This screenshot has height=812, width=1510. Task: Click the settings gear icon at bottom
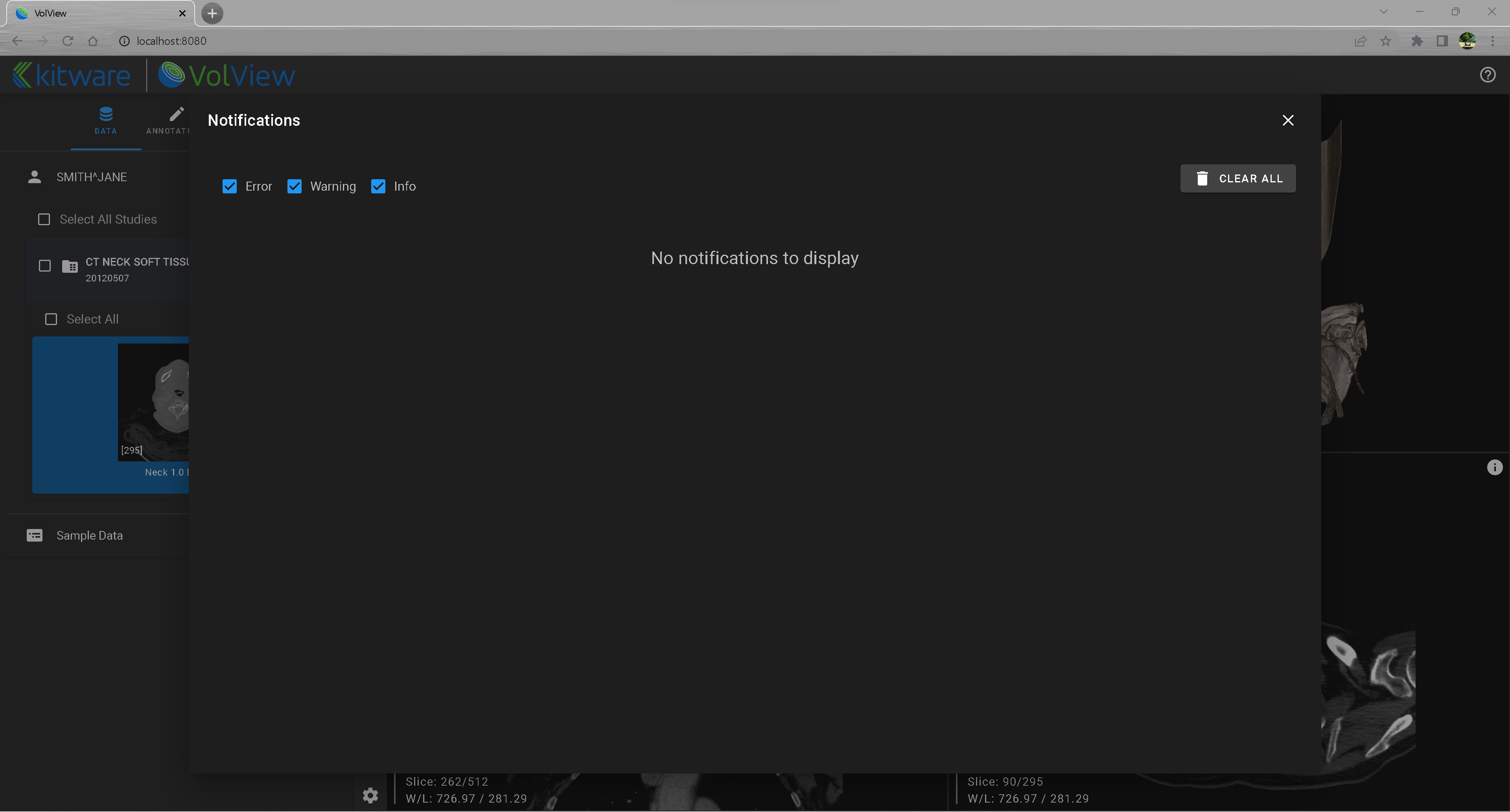click(370, 795)
